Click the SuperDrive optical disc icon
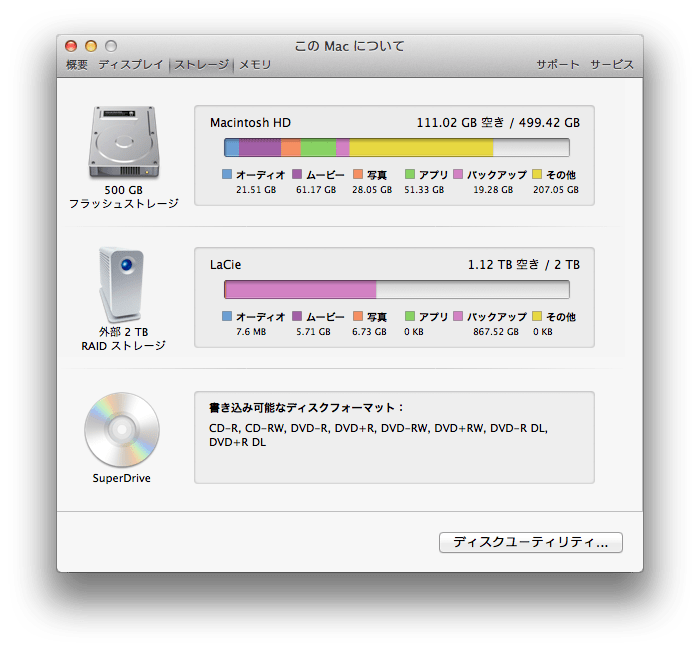 122,430
